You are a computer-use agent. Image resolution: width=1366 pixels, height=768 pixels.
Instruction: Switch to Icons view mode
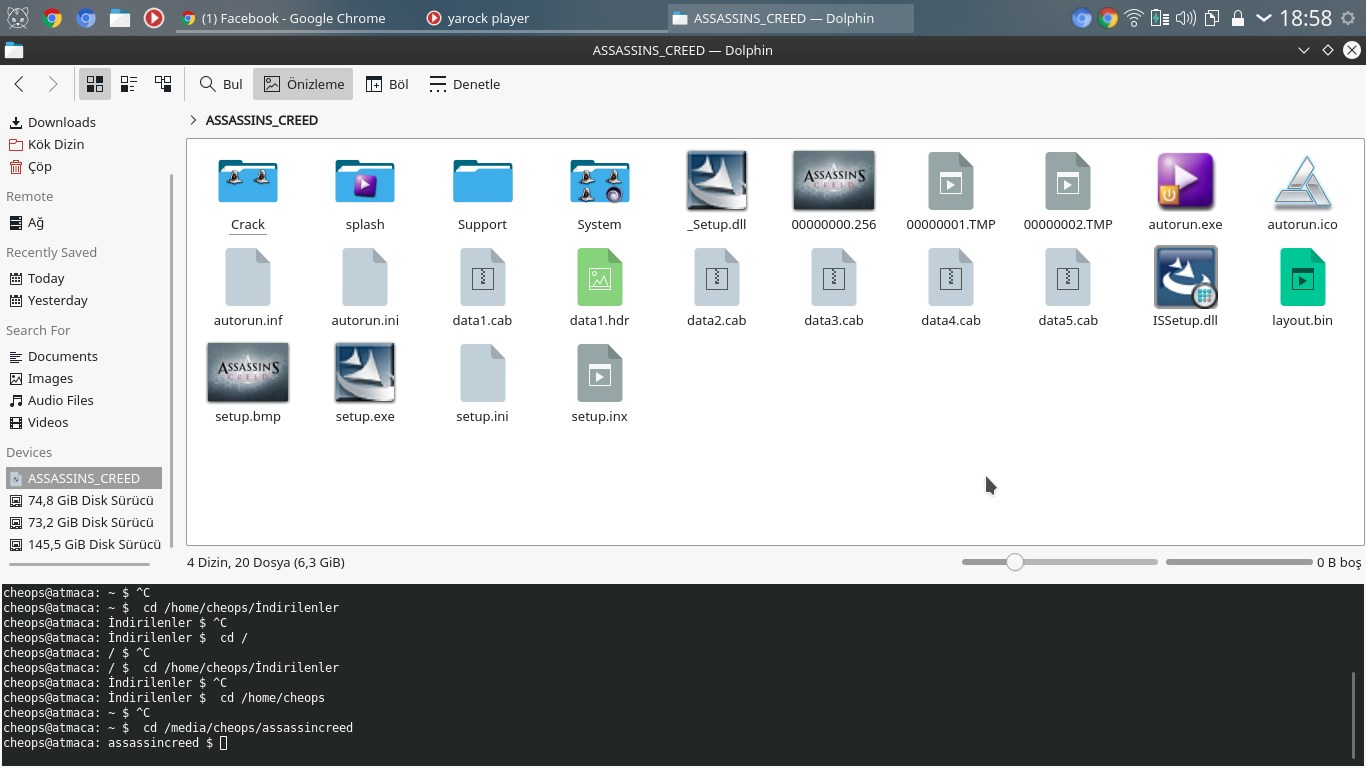tap(95, 84)
